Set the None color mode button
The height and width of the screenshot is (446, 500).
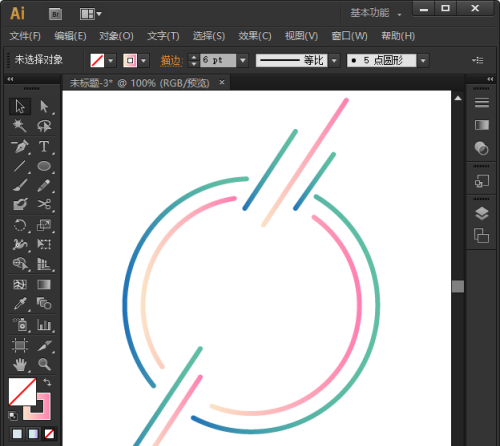pyautogui.click(x=49, y=434)
